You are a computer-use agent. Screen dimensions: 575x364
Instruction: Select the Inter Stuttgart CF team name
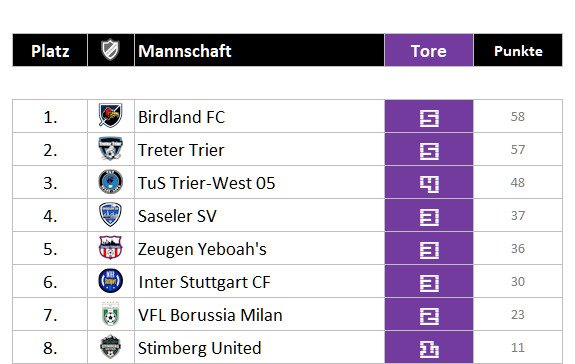click(204, 282)
